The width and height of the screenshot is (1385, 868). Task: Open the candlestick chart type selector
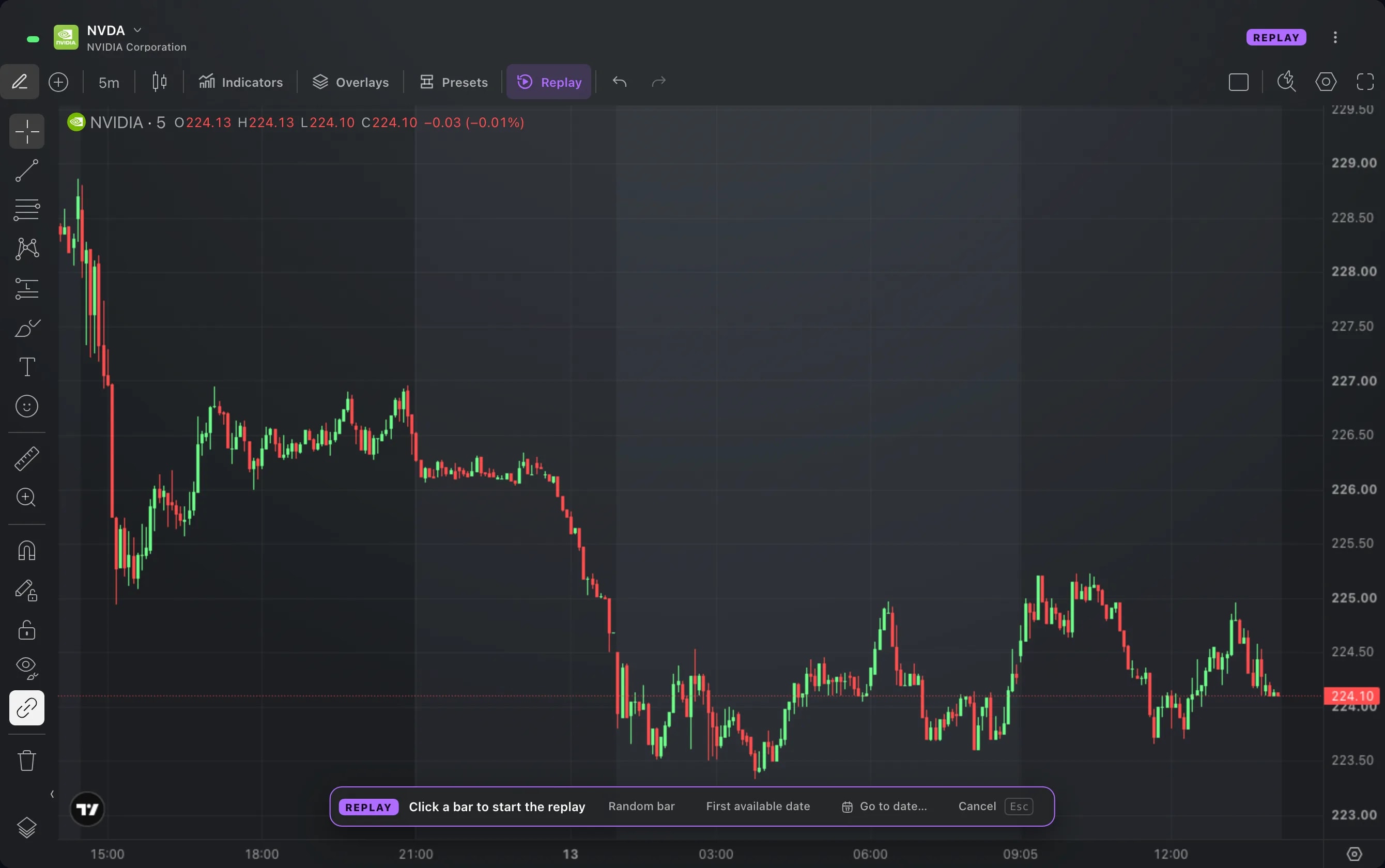(x=160, y=82)
